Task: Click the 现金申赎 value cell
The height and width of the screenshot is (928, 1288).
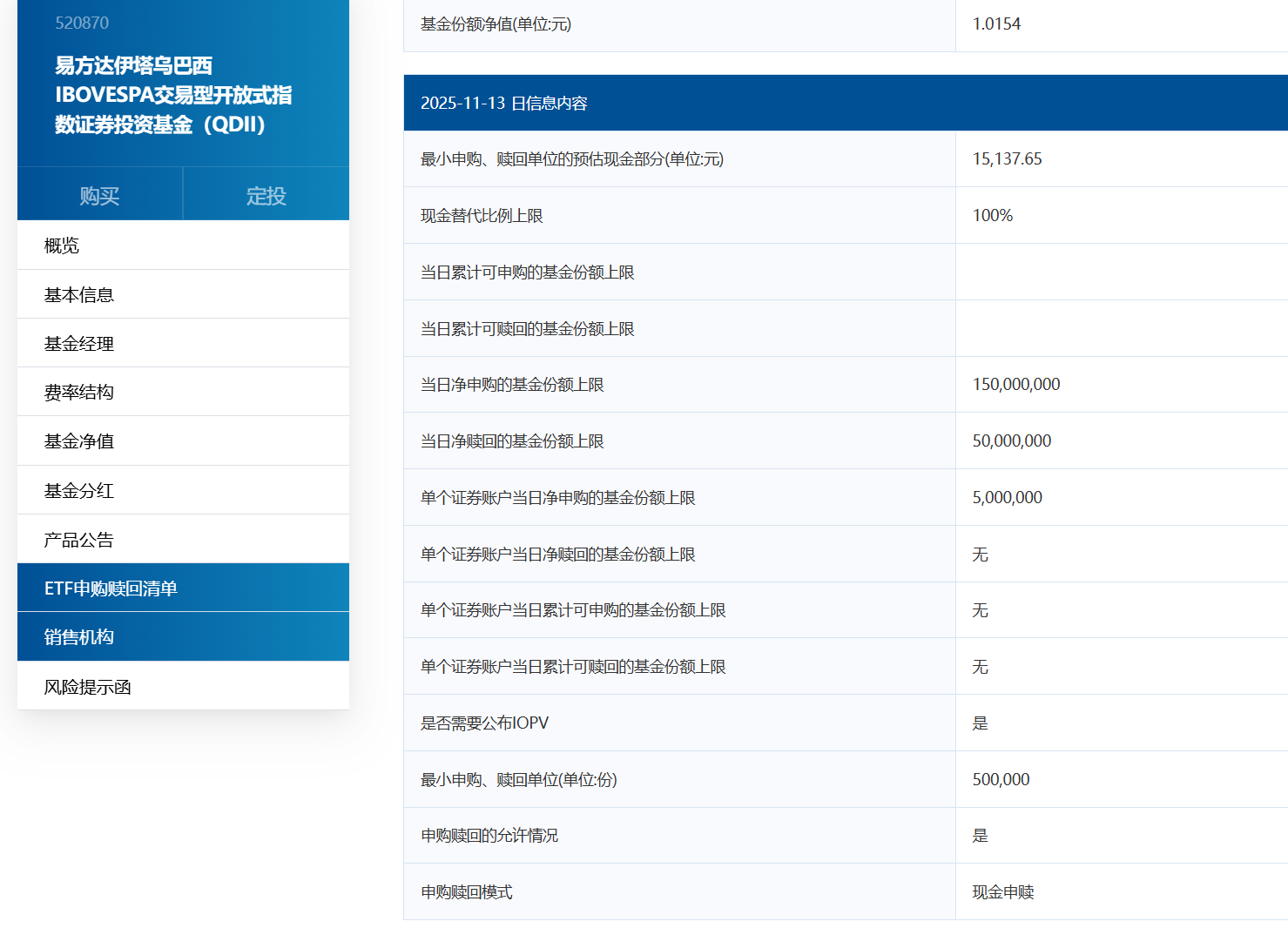Action: coord(1003,892)
